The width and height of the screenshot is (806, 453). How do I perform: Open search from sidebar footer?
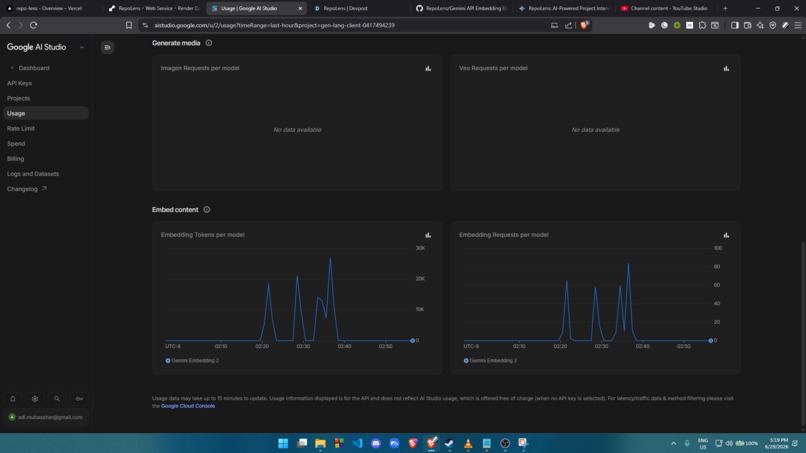pos(57,398)
